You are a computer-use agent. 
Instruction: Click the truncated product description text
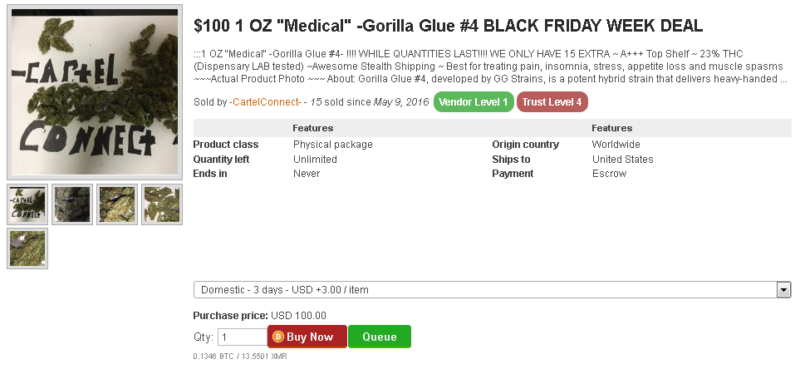(491, 66)
